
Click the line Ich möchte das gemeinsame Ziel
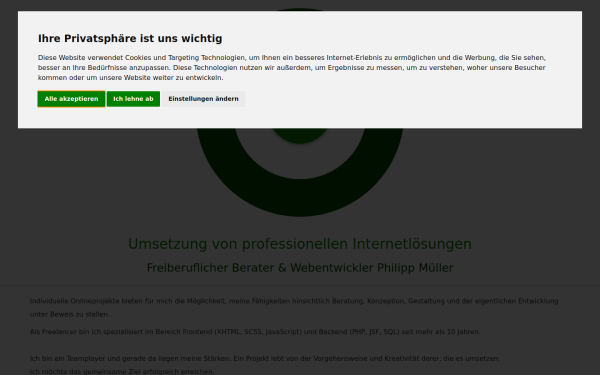click(x=122, y=372)
